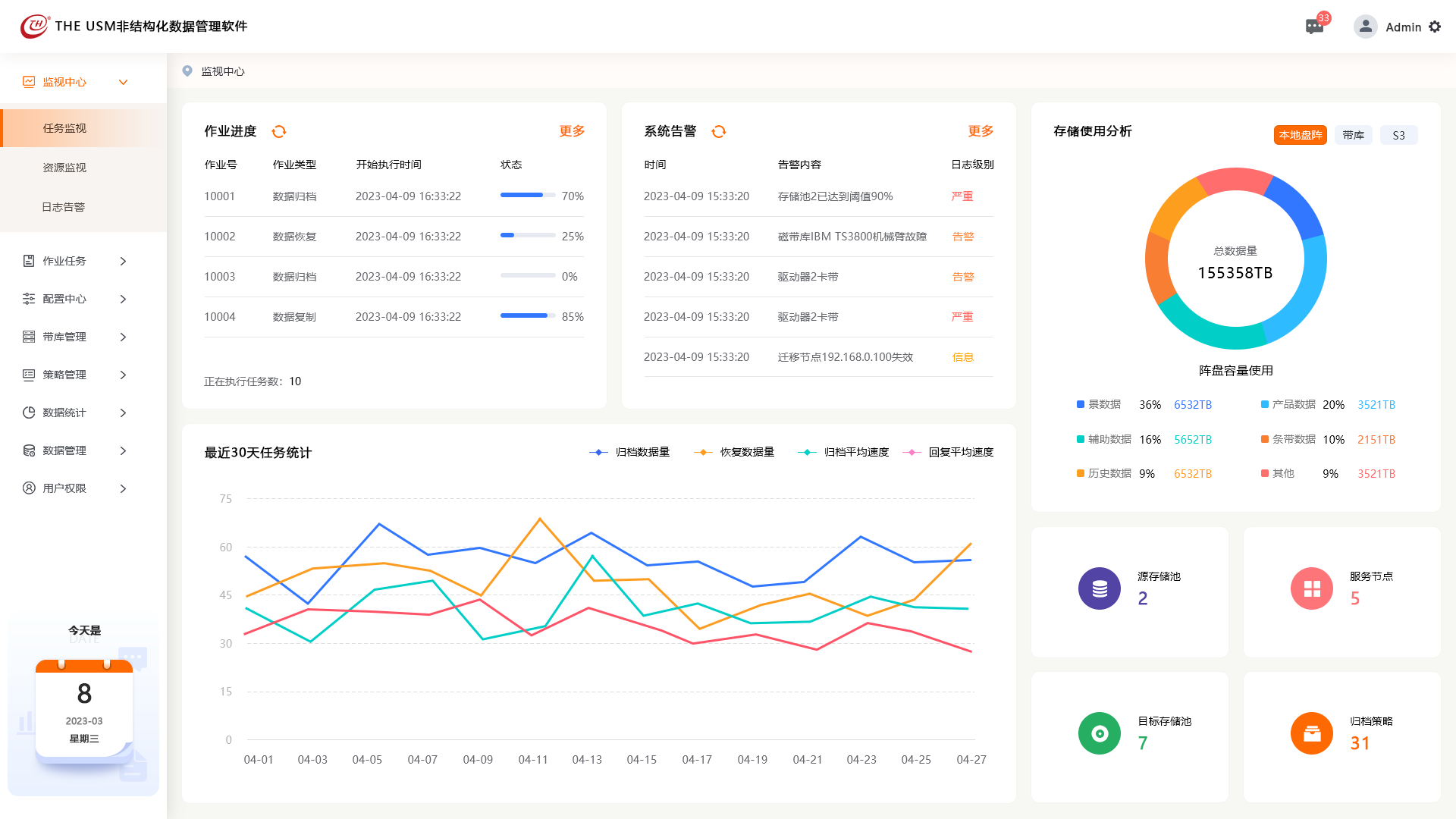Image resolution: width=1456 pixels, height=819 pixels.
Task: Click the 服务节点 grid icon
Action: click(1312, 588)
